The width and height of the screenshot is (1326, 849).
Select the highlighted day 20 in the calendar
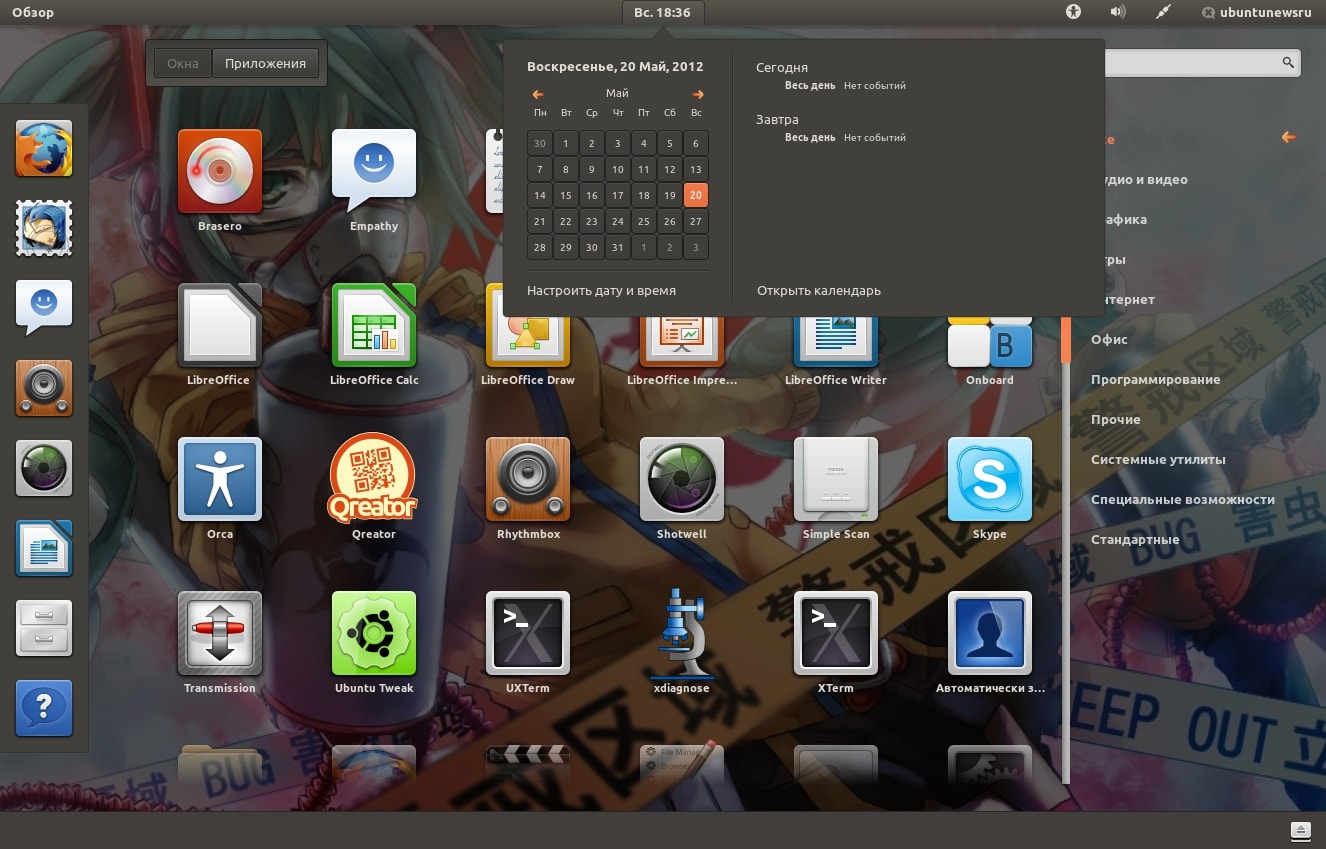coord(696,195)
